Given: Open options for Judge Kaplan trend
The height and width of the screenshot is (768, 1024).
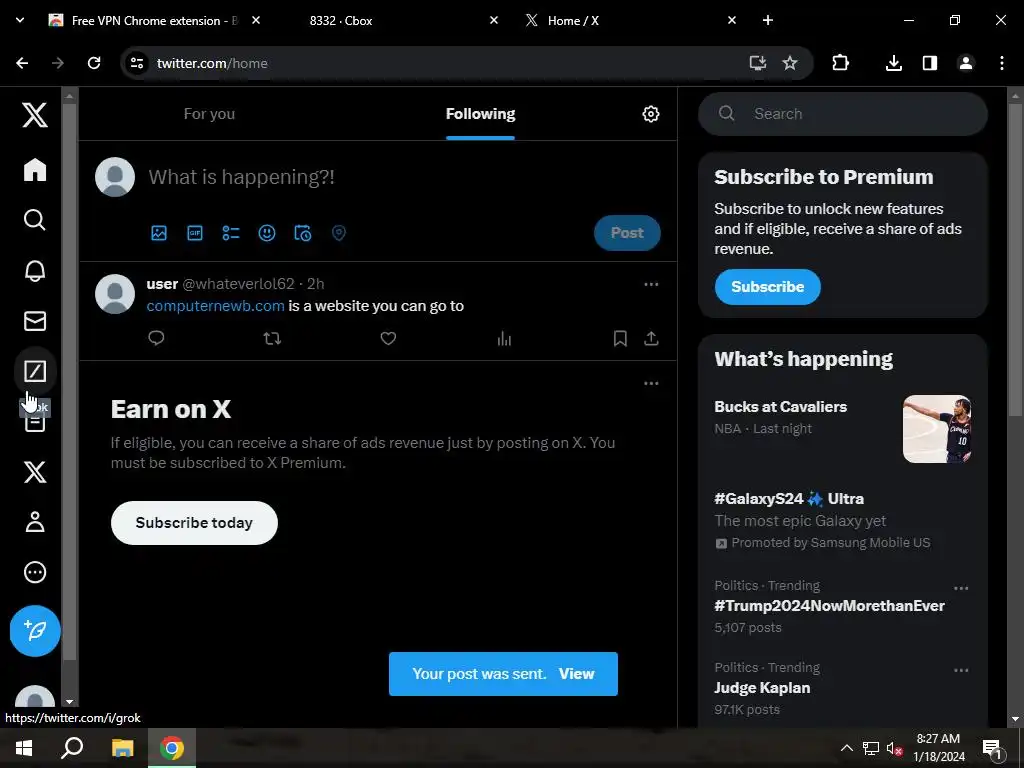Looking at the screenshot, I should pyautogui.click(x=961, y=671).
